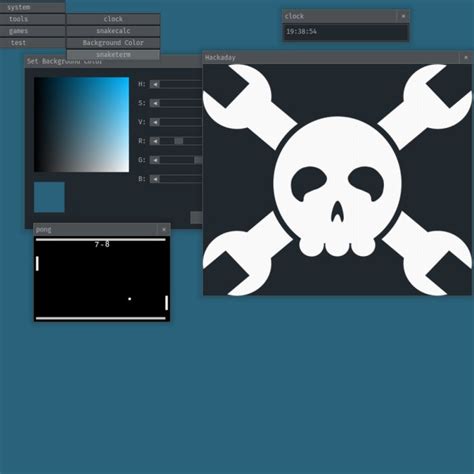Click the R slider handle
Viewport: 474px width, 474px height.
point(179,141)
